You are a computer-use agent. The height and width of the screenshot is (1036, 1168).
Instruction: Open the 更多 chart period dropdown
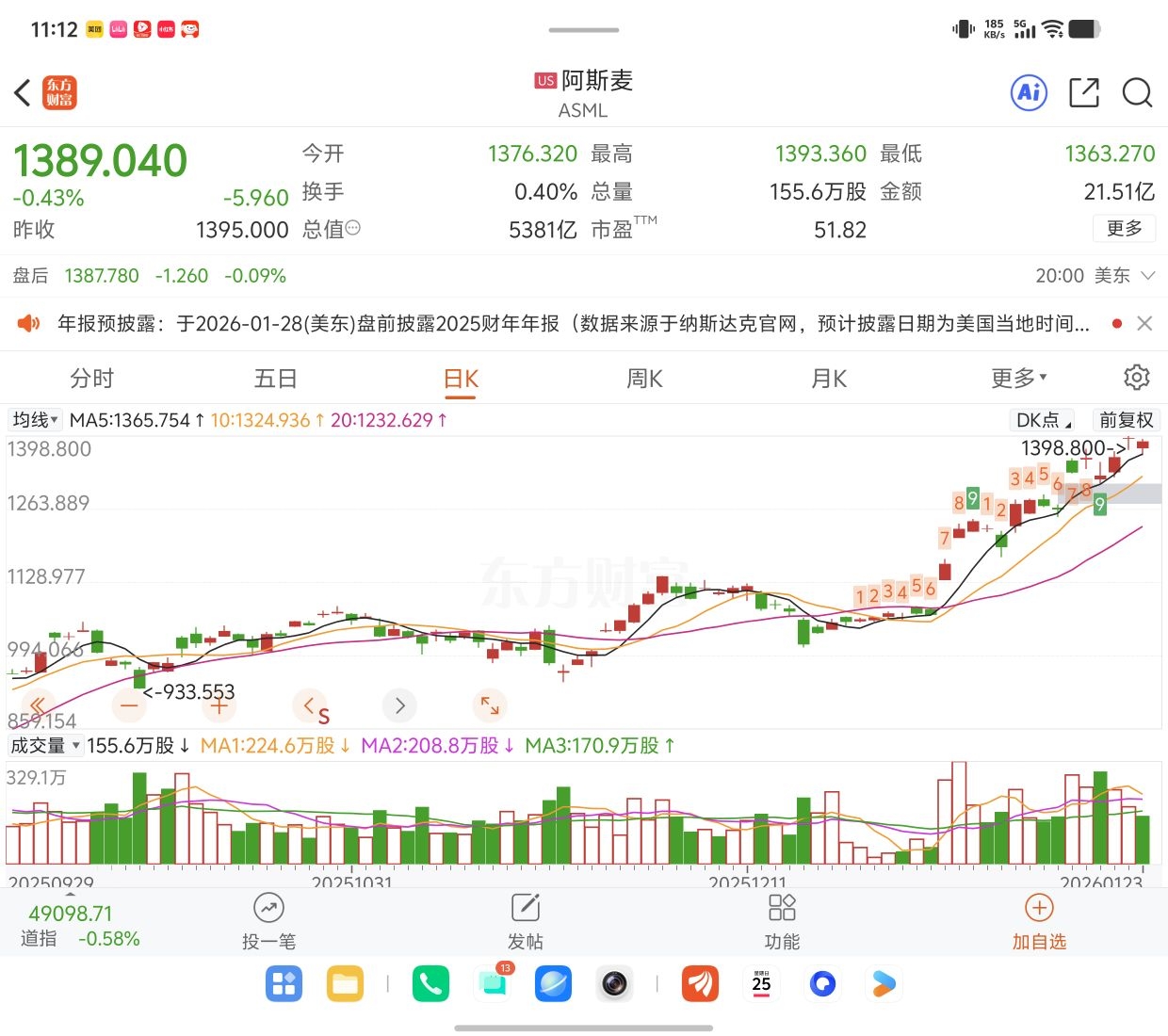coord(1019,379)
